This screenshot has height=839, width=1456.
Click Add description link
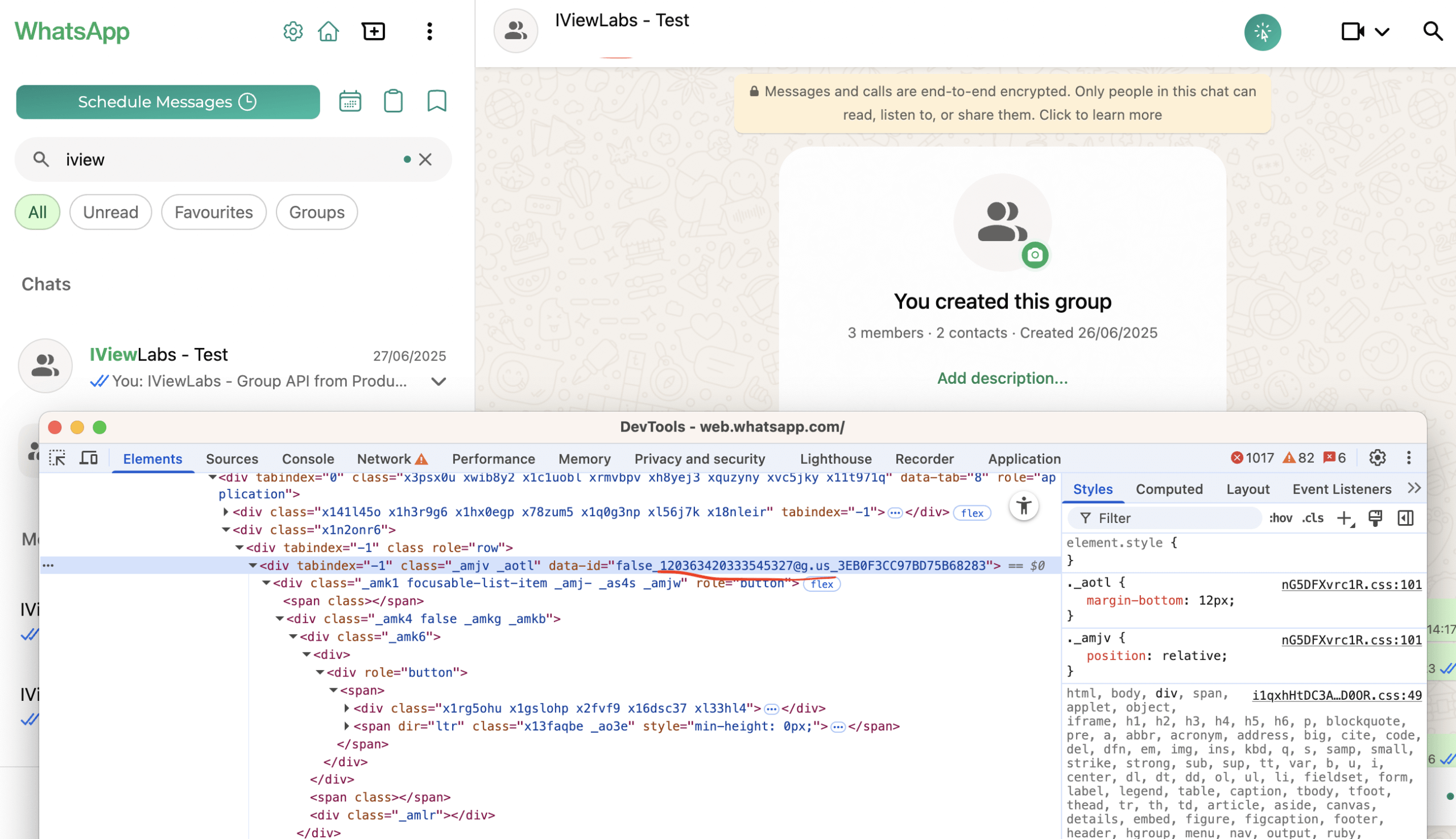click(1002, 378)
